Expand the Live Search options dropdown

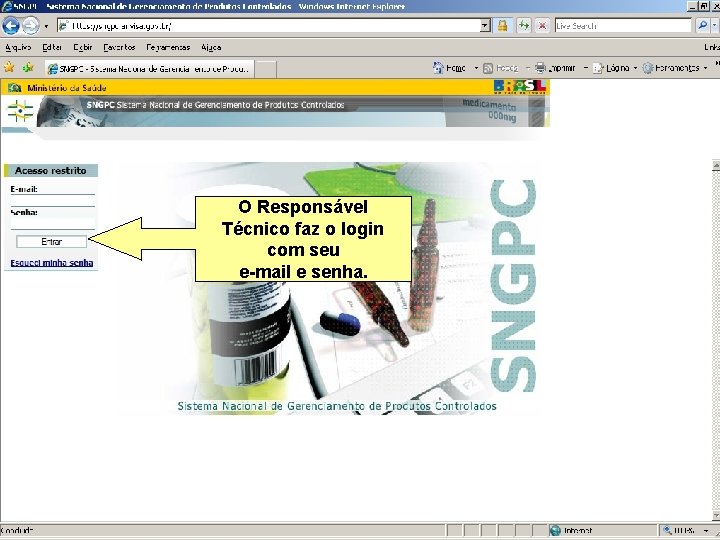coord(715,26)
